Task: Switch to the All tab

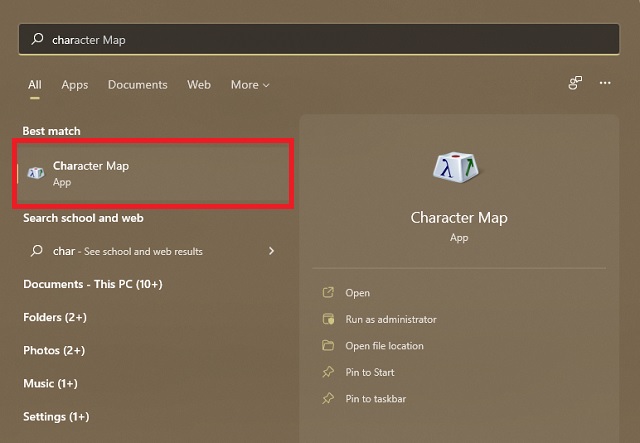Action: (x=35, y=85)
